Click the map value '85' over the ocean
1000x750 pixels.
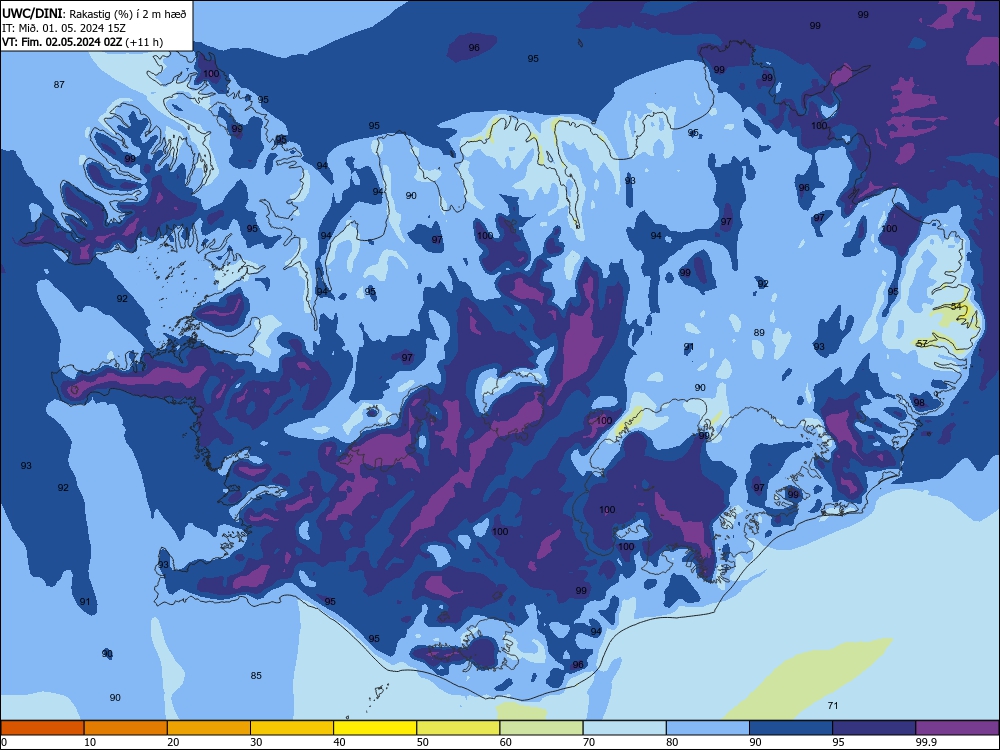pyautogui.click(x=256, y=675)
